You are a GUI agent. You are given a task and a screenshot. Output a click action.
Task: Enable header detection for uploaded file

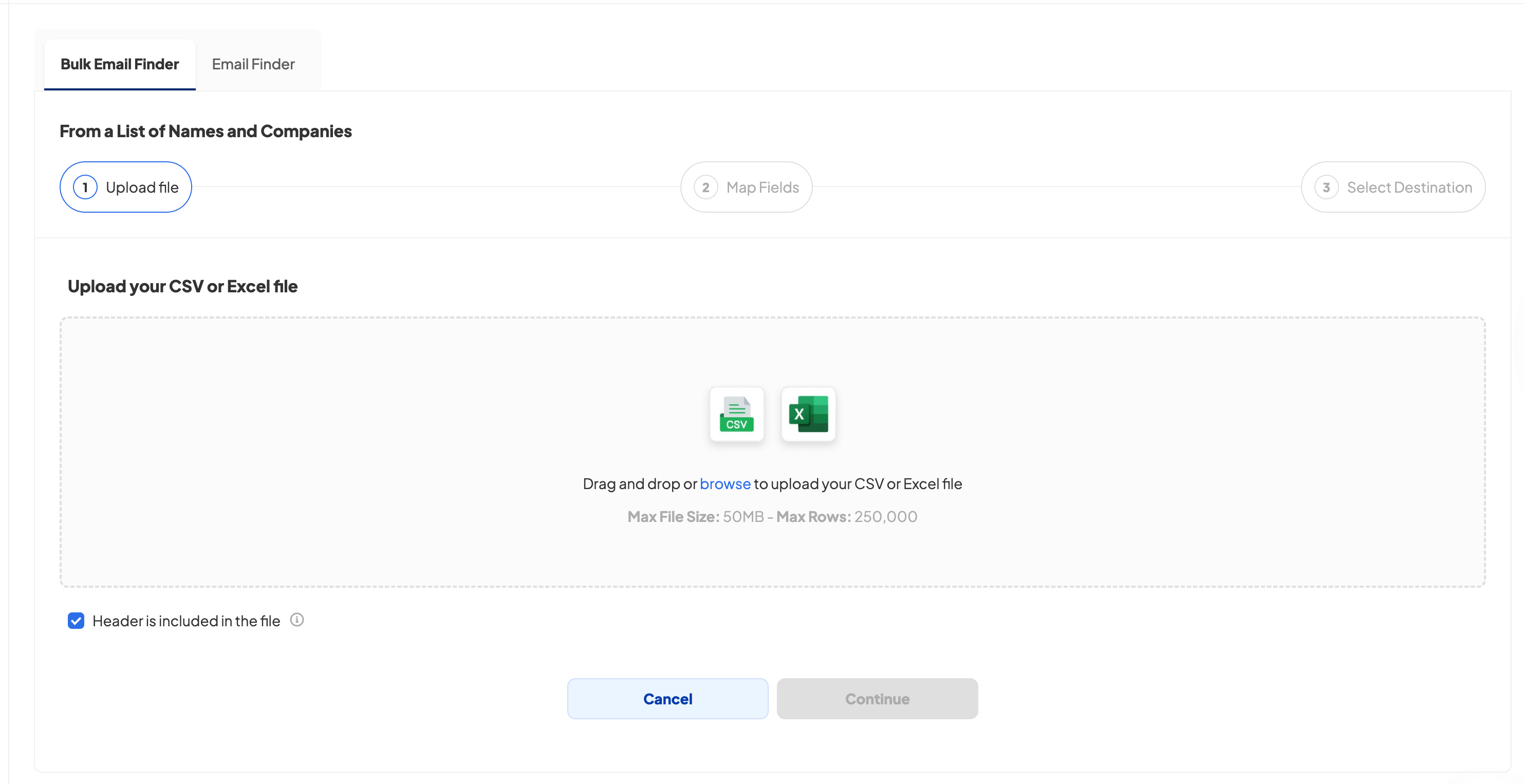click(77, 620)
